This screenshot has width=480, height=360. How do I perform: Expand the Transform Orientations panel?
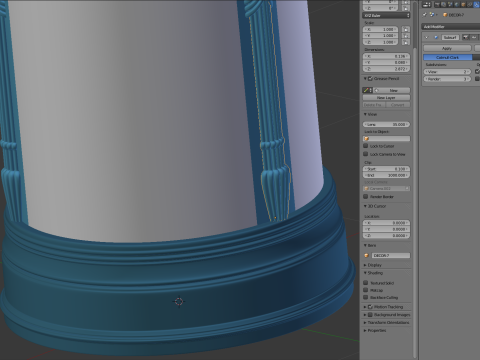[366, 323]
